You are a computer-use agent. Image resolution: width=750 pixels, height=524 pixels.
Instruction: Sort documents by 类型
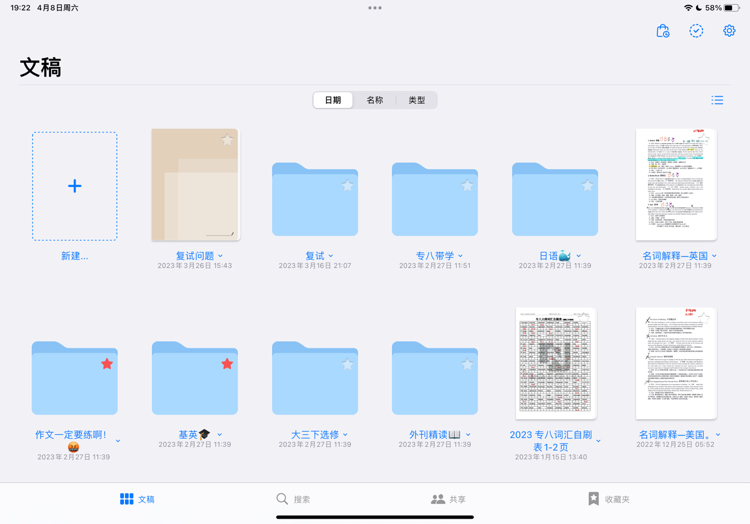[x=417, y=100]
